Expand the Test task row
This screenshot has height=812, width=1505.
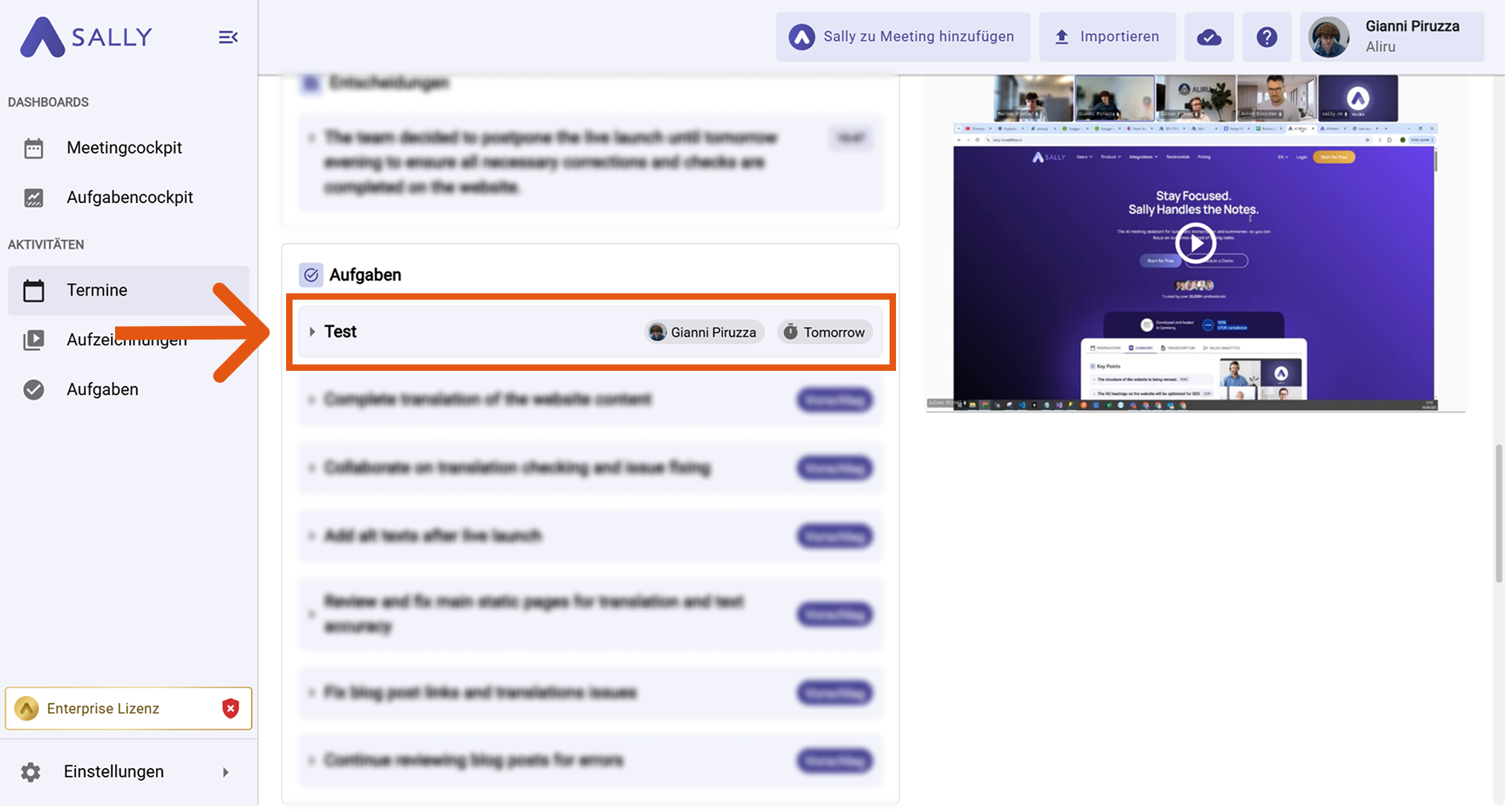pos(312,332)
